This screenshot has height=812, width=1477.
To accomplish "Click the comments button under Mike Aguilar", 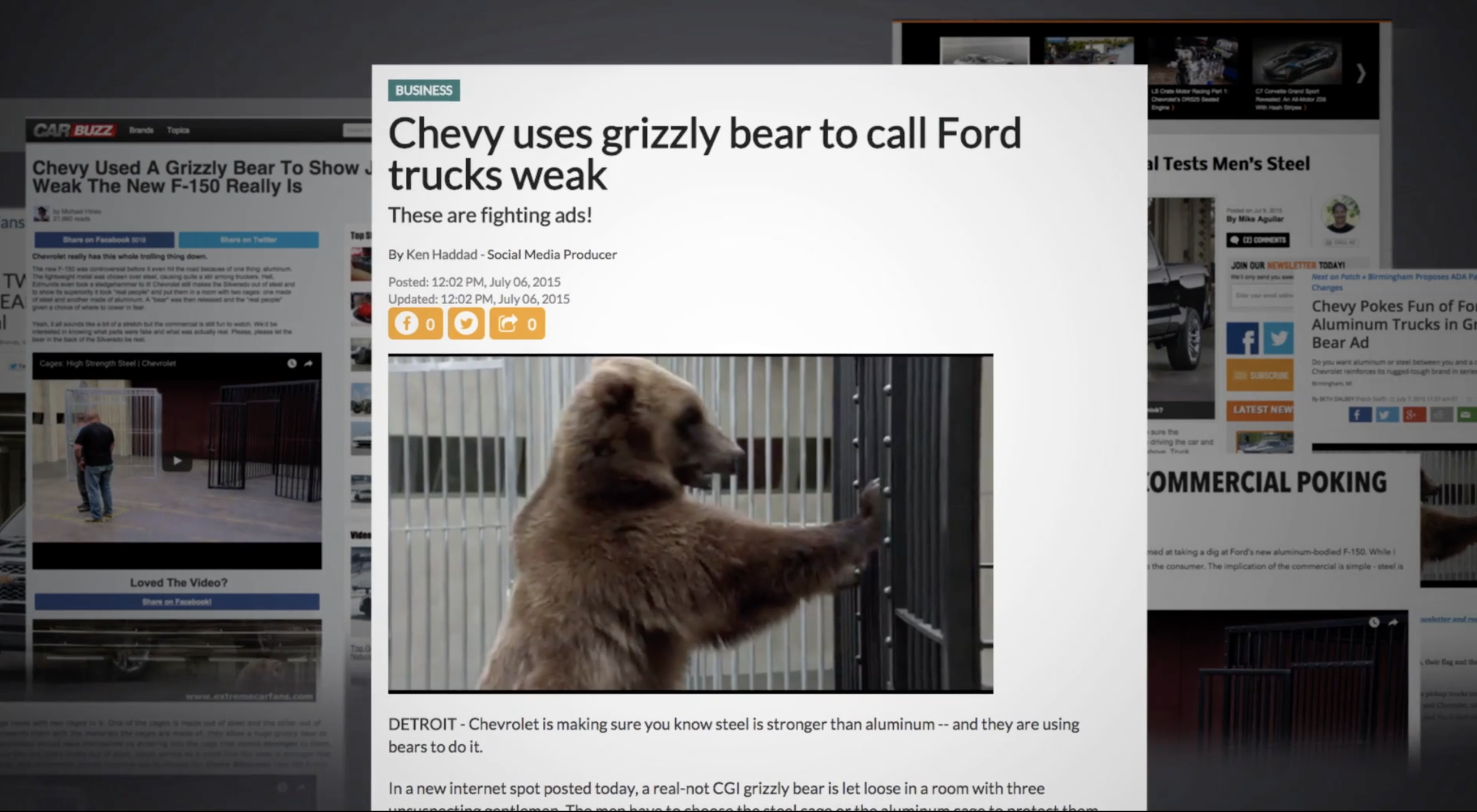I will (x=1258, y=240).
